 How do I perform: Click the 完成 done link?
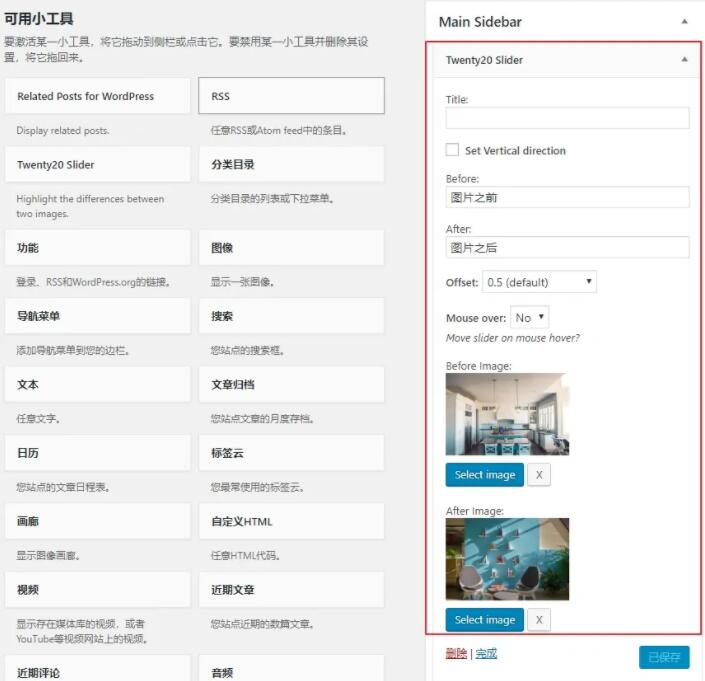[x=486, y=653]
